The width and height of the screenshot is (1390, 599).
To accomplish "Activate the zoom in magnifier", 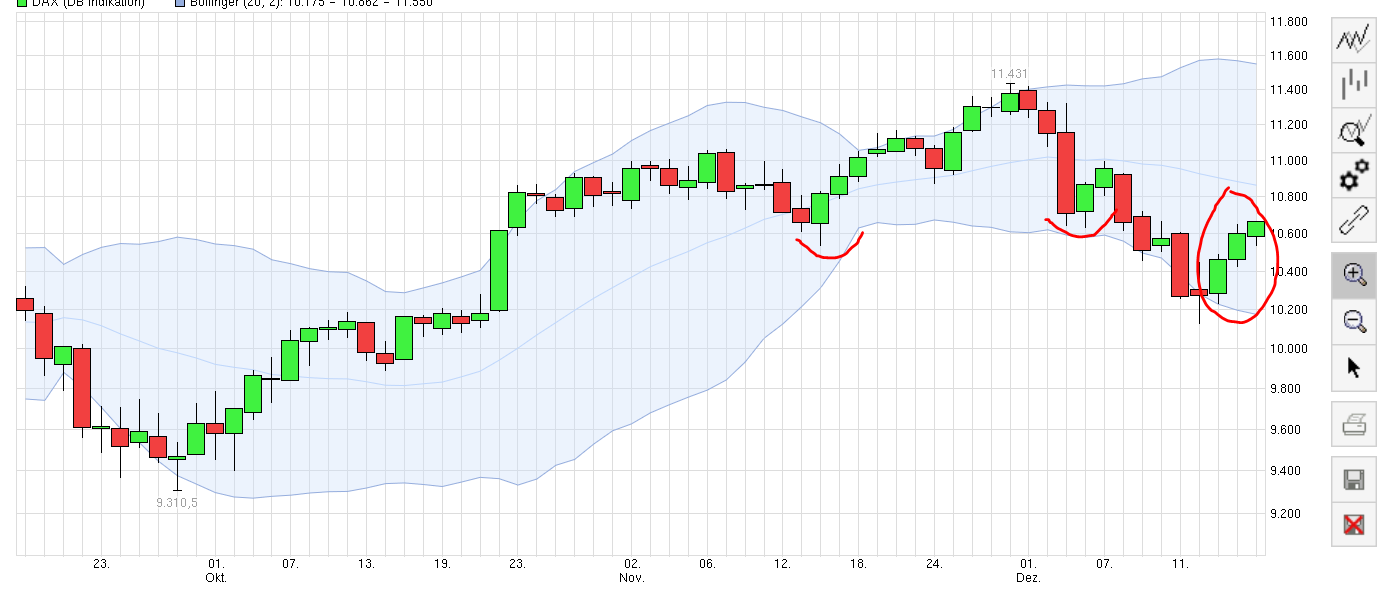I will point(1355,275).
